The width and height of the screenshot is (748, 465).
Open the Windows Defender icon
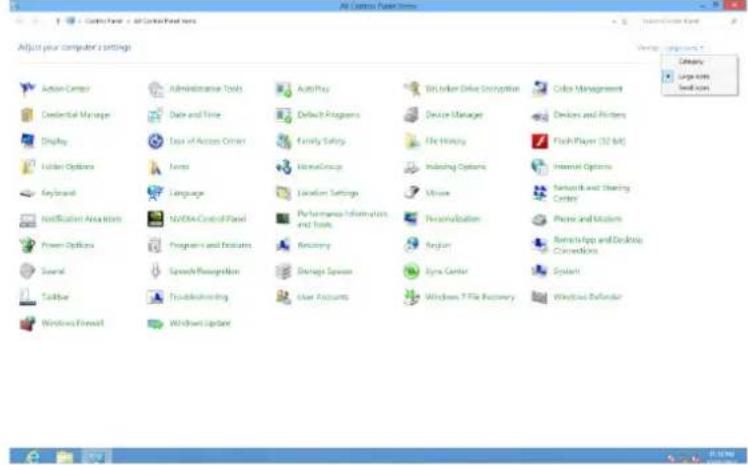tap(540, 297)
